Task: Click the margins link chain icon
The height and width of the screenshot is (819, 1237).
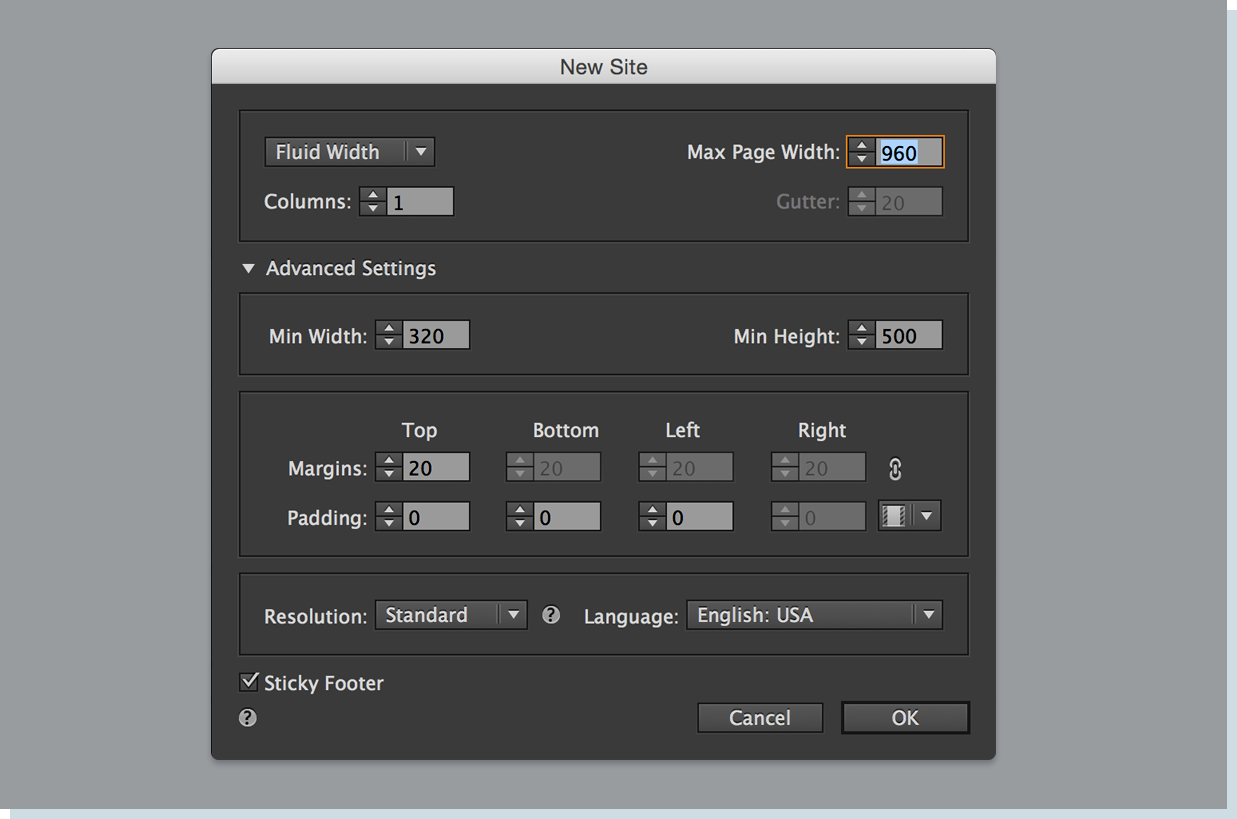Action: [x=895, y=468]
